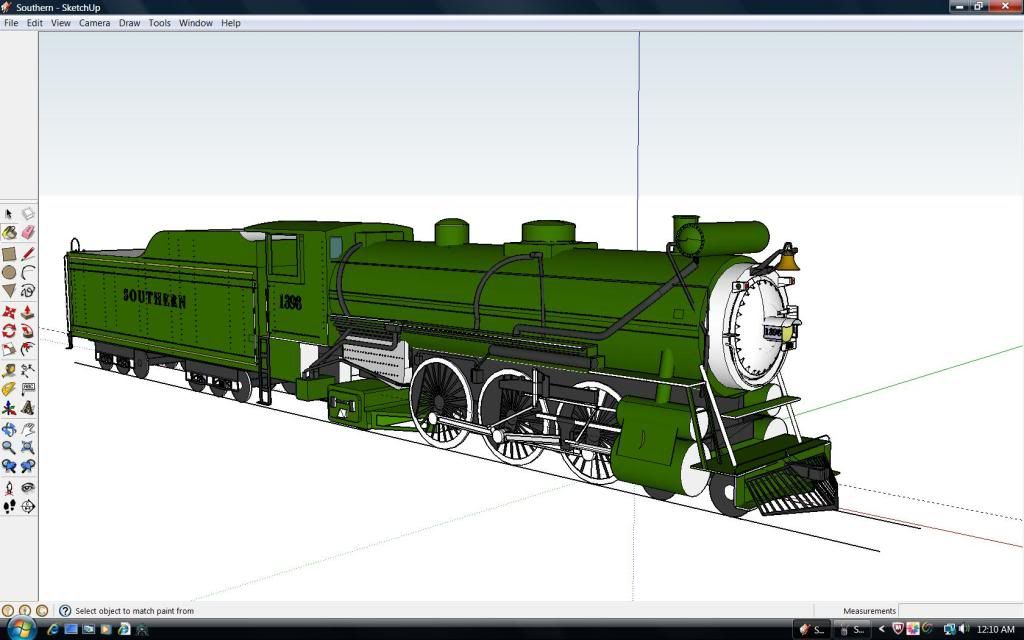This screenshot has height=640, width=1024.
Task: Choose the Make Component tool
Action: [x=27, y=214]
